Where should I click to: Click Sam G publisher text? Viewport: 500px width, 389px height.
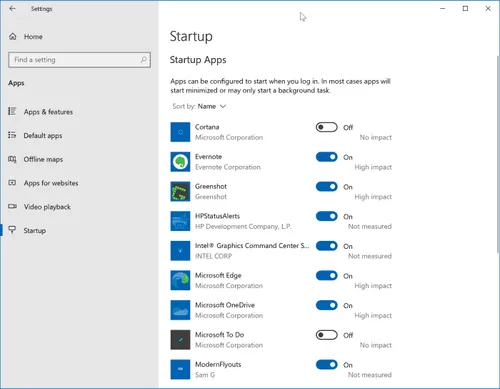(205, 375)
